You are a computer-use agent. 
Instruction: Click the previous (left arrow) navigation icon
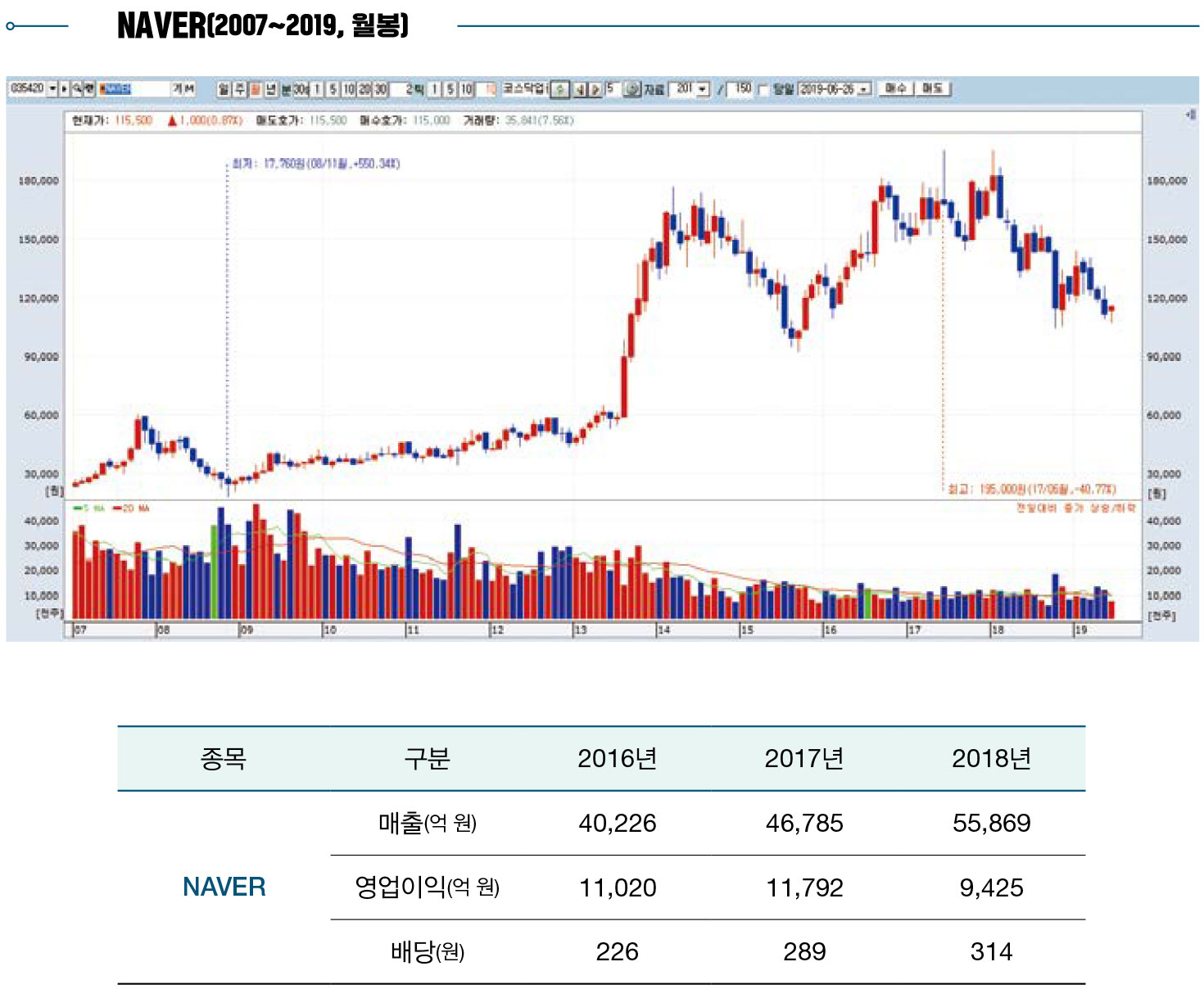580,89
